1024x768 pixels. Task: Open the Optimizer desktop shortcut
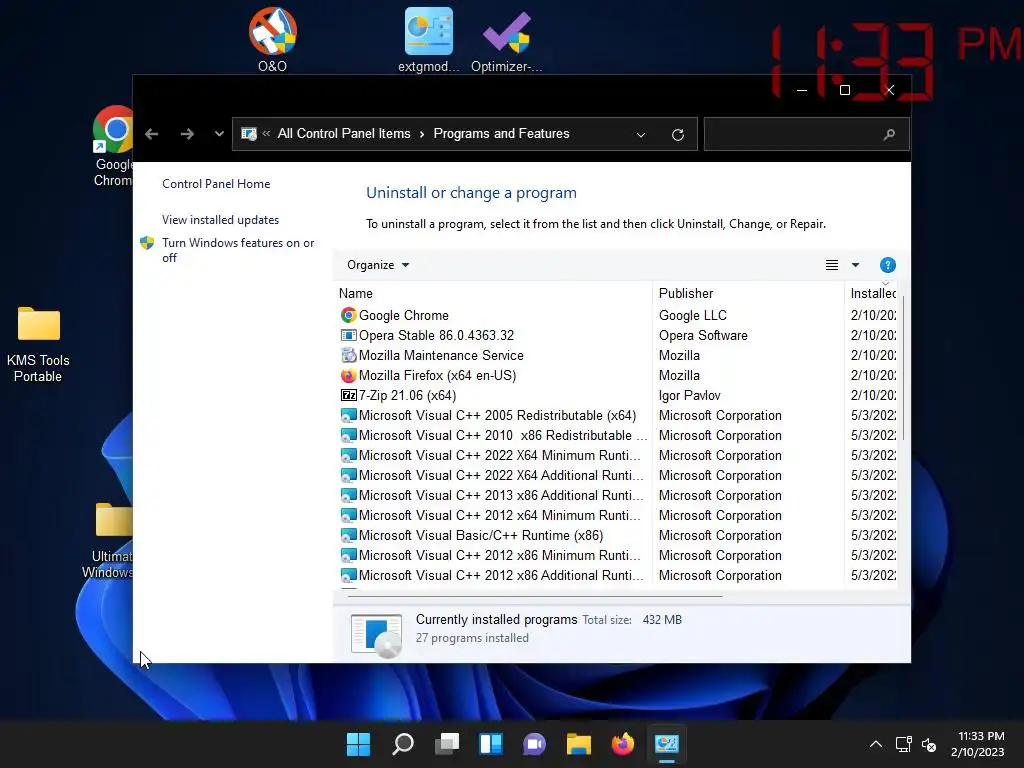507,40
